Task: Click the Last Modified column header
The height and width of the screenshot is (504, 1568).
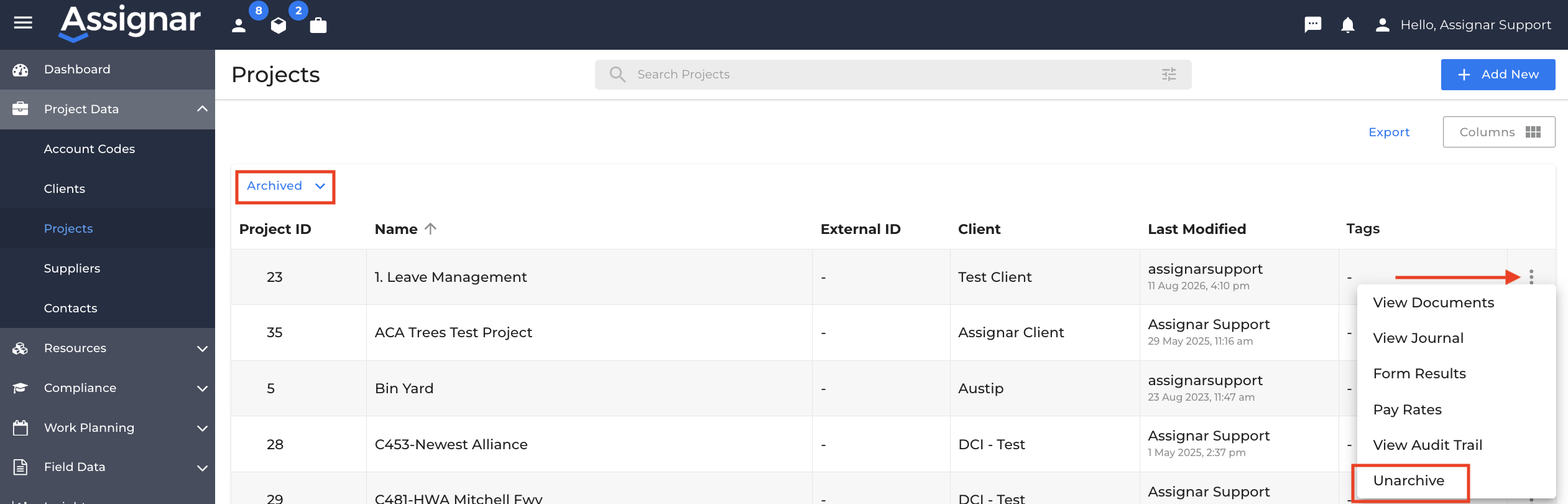Action: click(1196, 230)
